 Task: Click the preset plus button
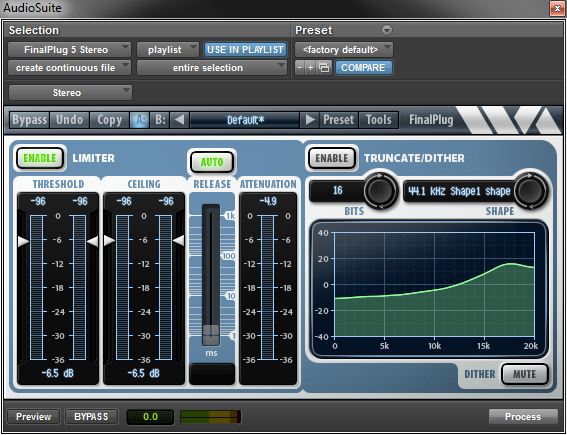pyautogui.click(x=310, y=68)
